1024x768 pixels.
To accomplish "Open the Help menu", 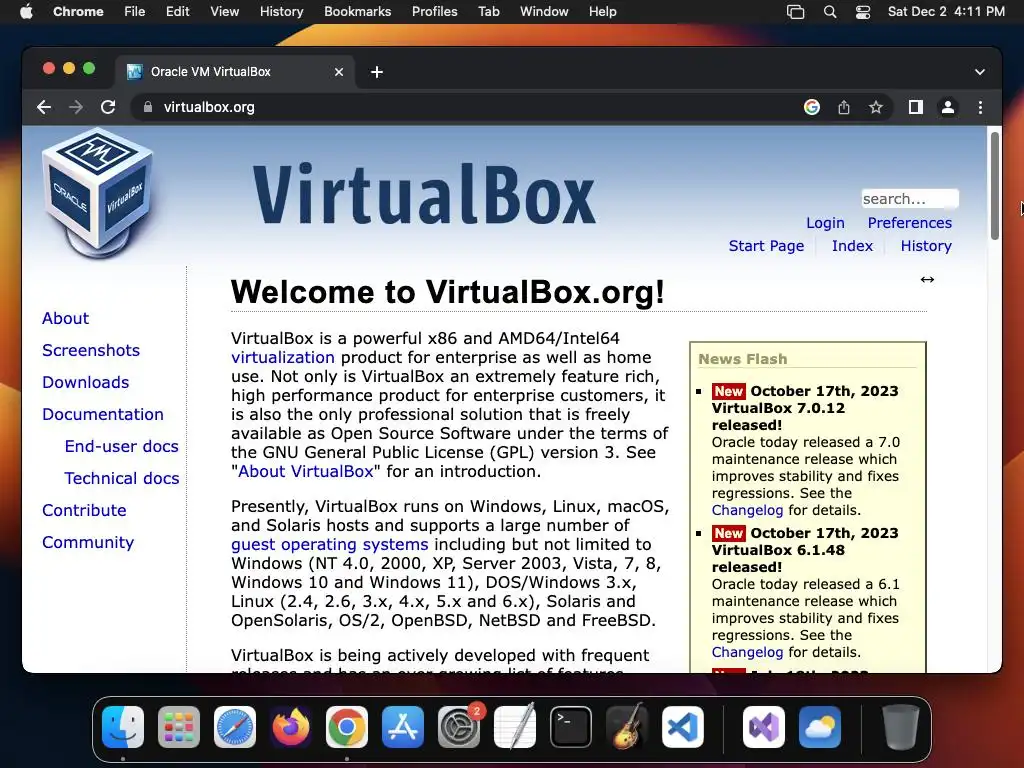I will [x=602, y=12].
